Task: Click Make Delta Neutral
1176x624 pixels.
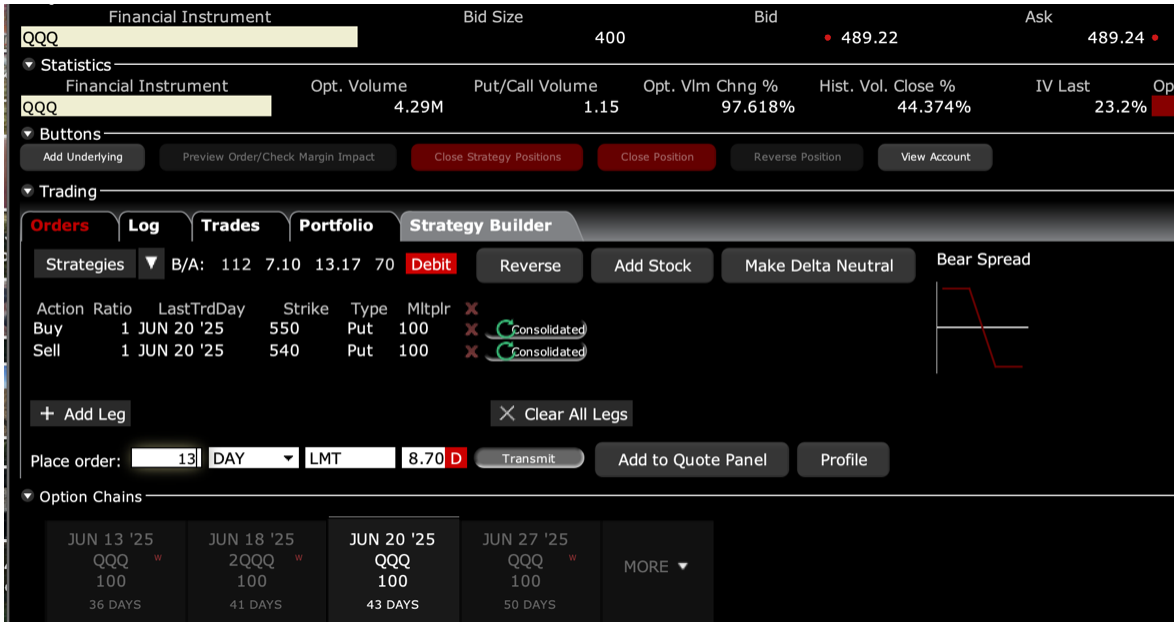Action: pyautogui.click(x=818, y=266)
